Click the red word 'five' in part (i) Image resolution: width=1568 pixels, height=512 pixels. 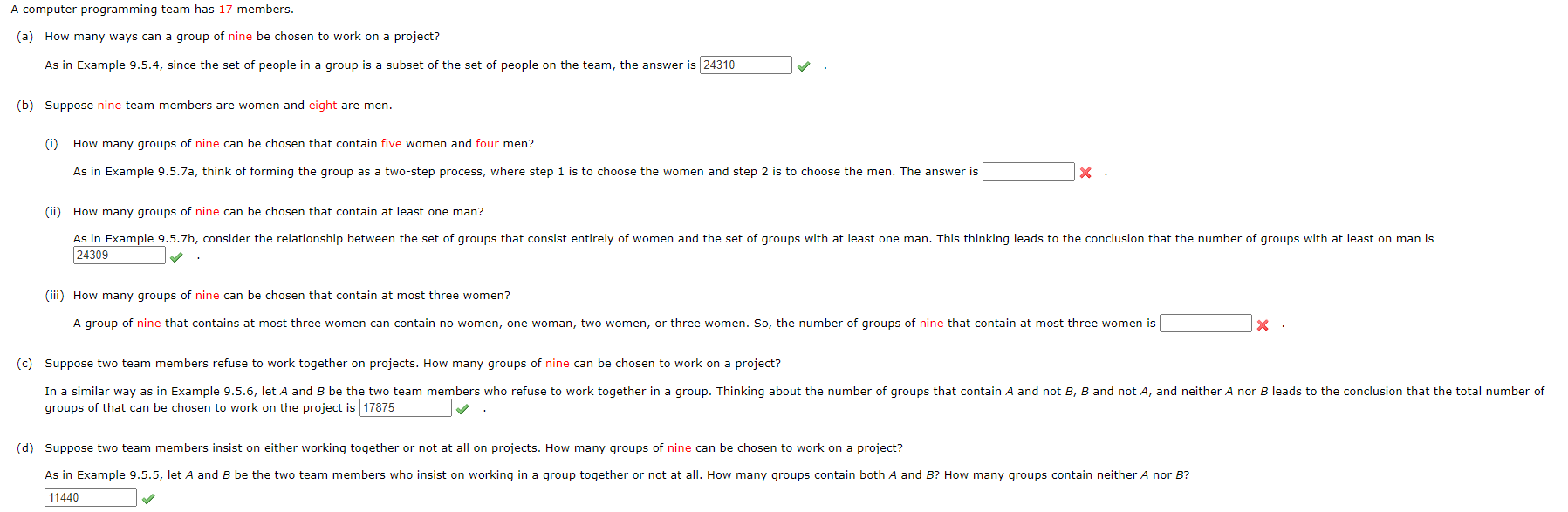pyautogui.click(x=392, y=144)
